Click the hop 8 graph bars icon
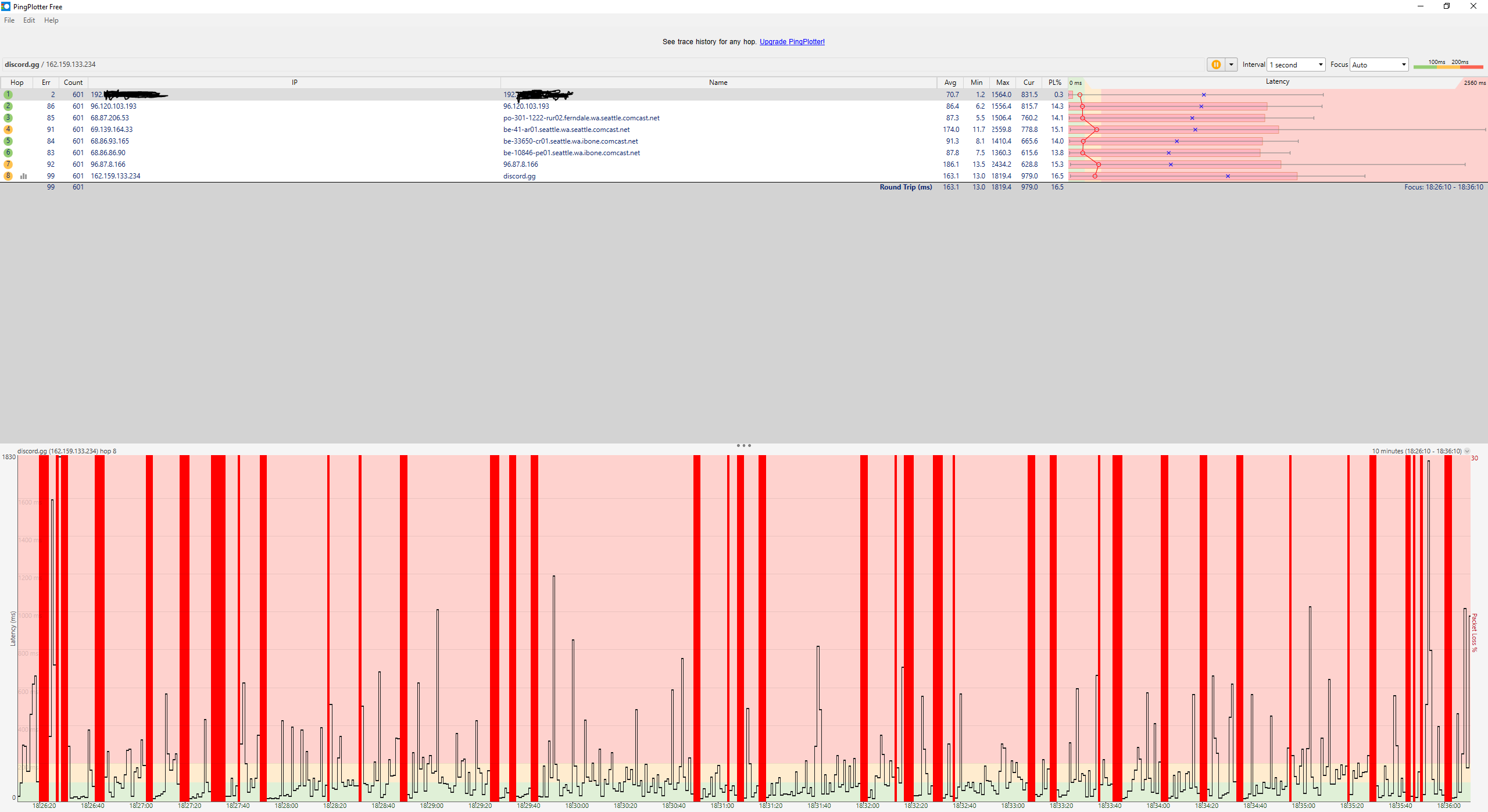This screenshot has height=812, width=1488. click(24, 176)
